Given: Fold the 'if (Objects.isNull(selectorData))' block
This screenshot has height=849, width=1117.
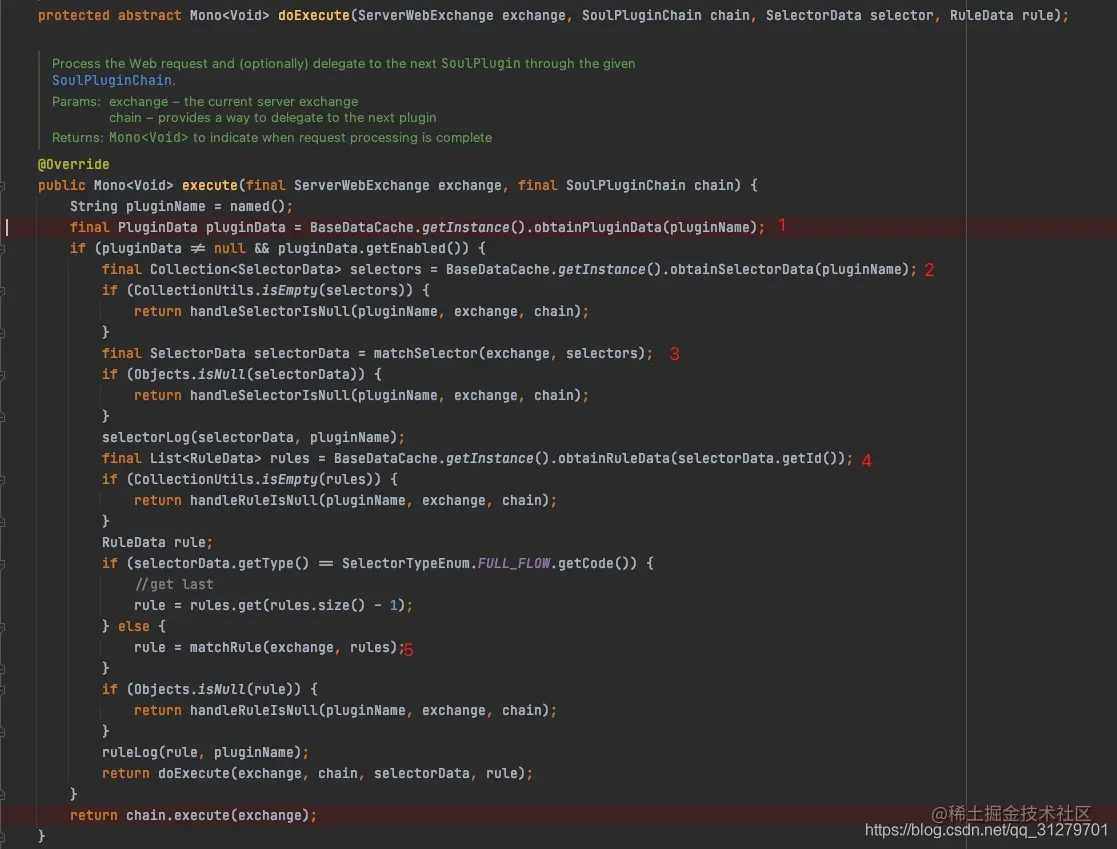Looking at the screenshot, I should [2, 375].
